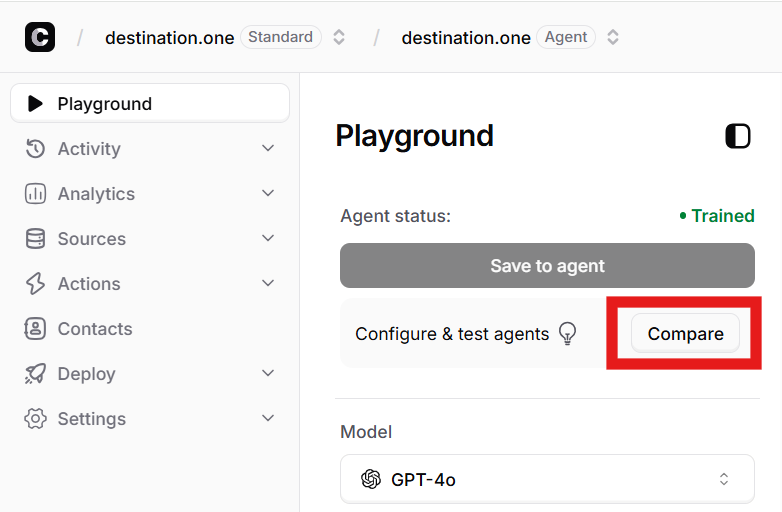The width and height of the screenshot is (782, 512).
Task: Click the Actions lightning bolt icon
Action: 35,284
